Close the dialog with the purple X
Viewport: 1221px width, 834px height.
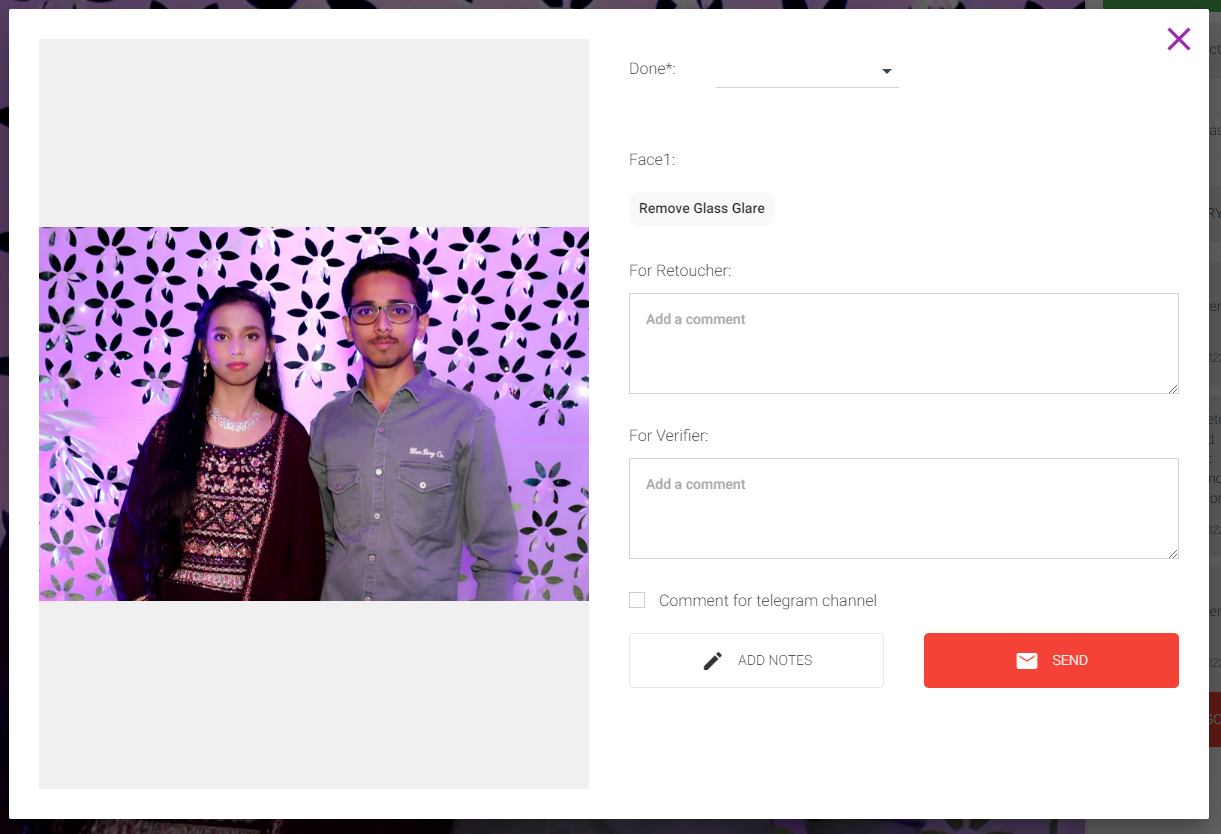coord(1178,39)
